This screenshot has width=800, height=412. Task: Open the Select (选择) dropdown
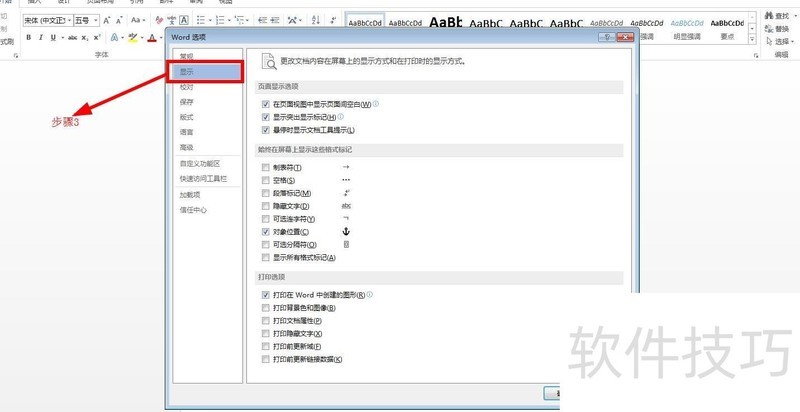780,41
